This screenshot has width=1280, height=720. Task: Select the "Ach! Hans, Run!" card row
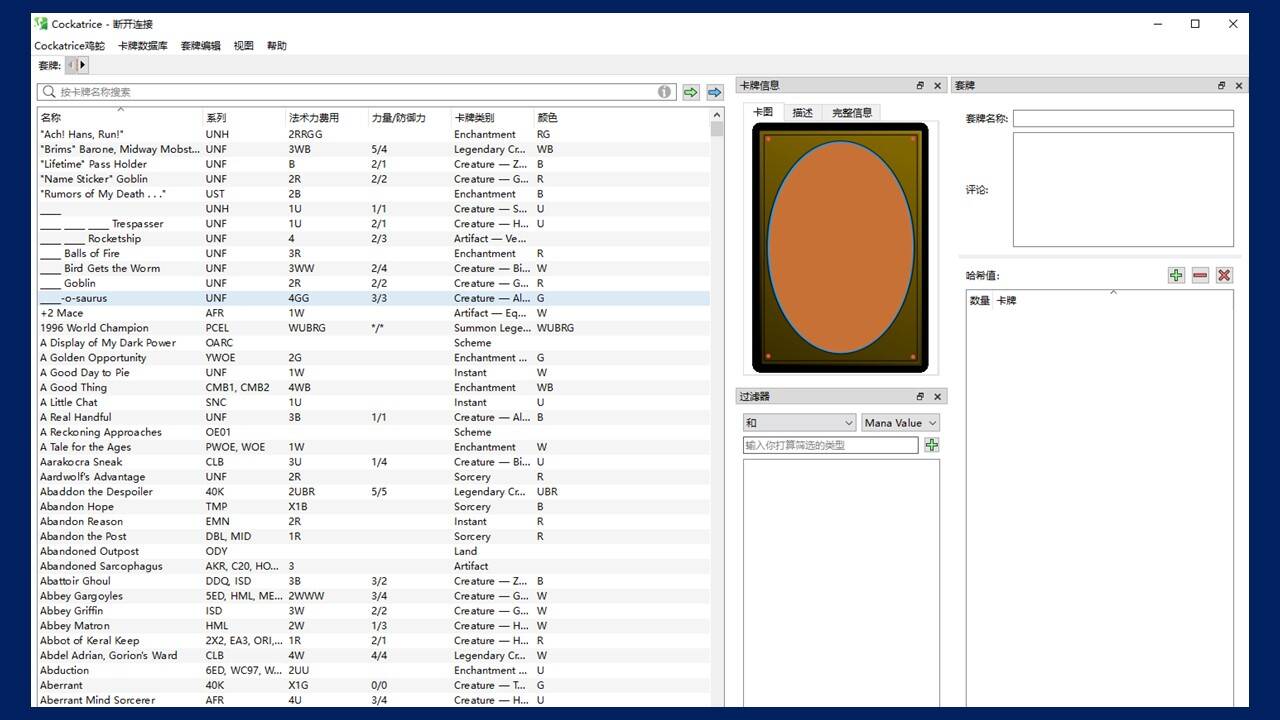[x=373, y=134]
